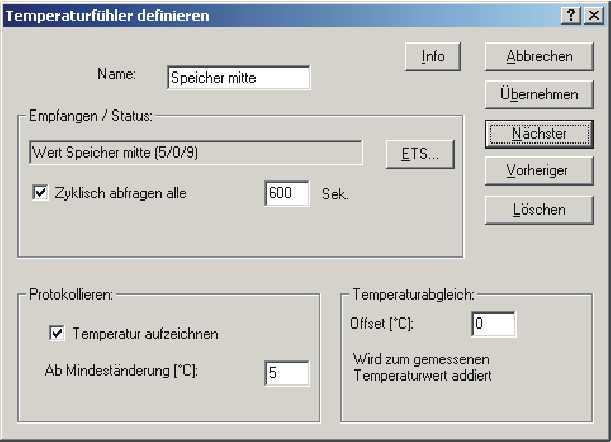Select the Offset [°C] input field

click(493, 324)
